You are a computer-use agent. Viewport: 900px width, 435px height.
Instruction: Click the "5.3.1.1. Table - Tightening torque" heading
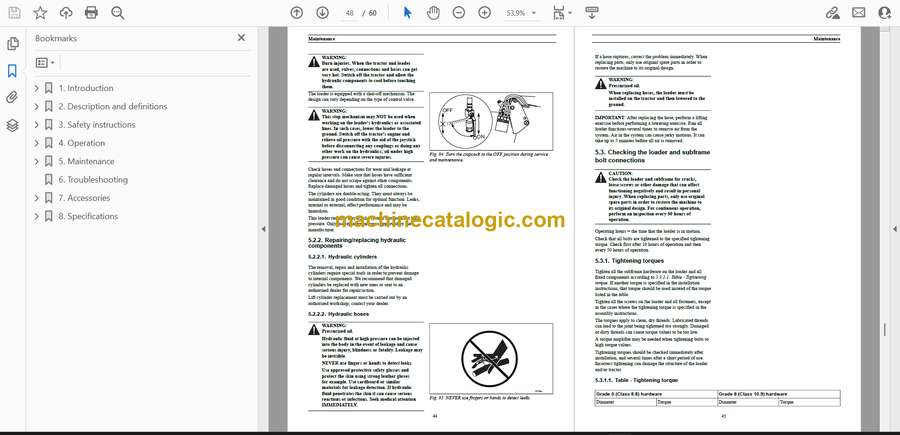click(636, 380)
